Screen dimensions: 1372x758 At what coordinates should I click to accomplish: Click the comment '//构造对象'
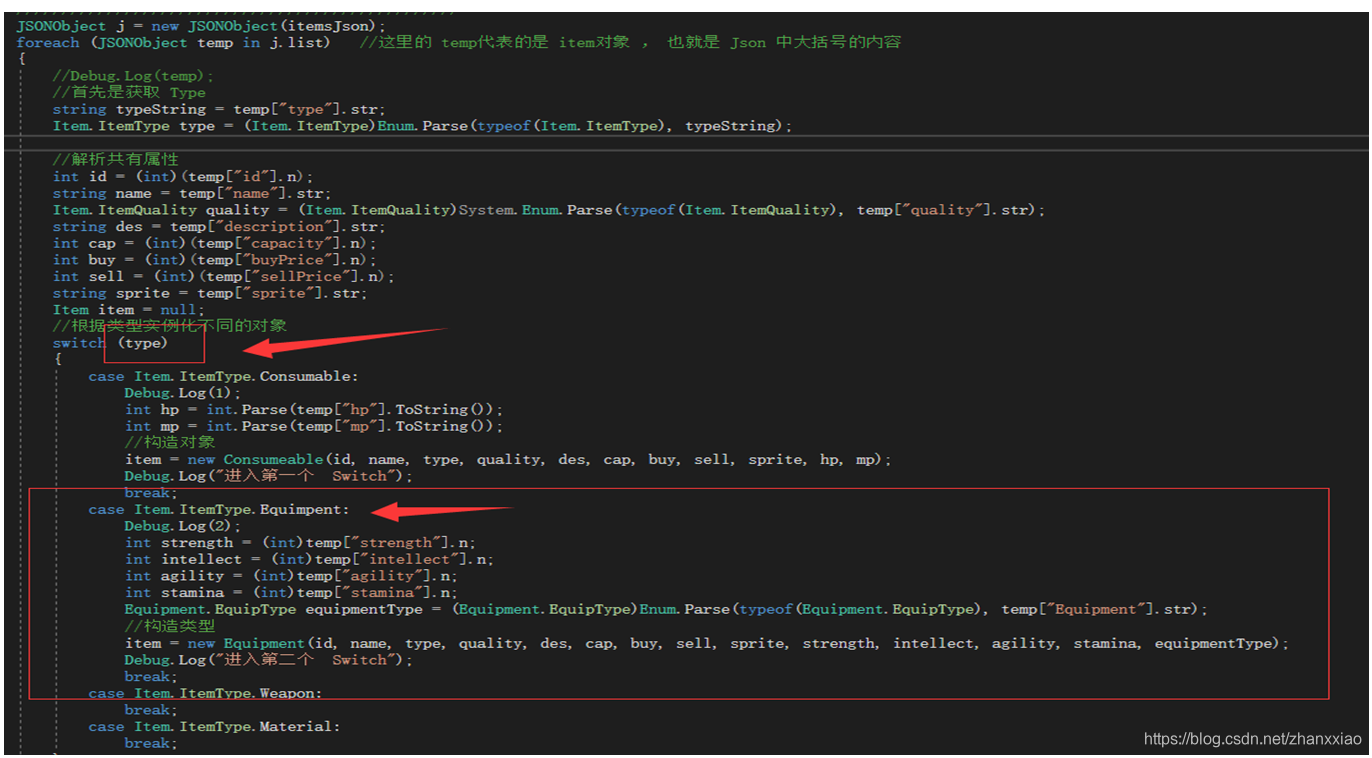coord(170,443)
